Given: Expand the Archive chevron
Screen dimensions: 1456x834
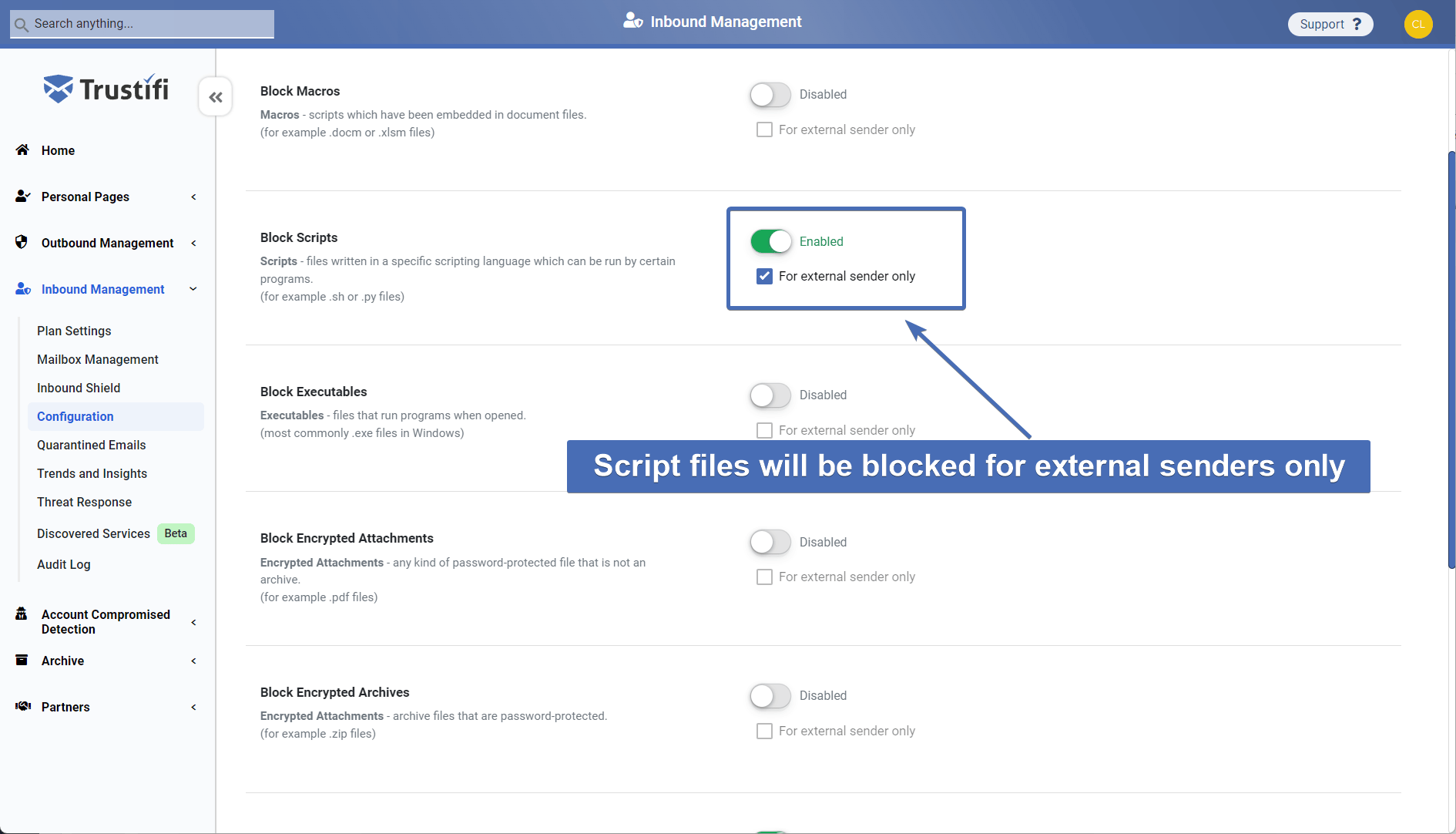Looking at the screenshot, I should tap(193, 661).
